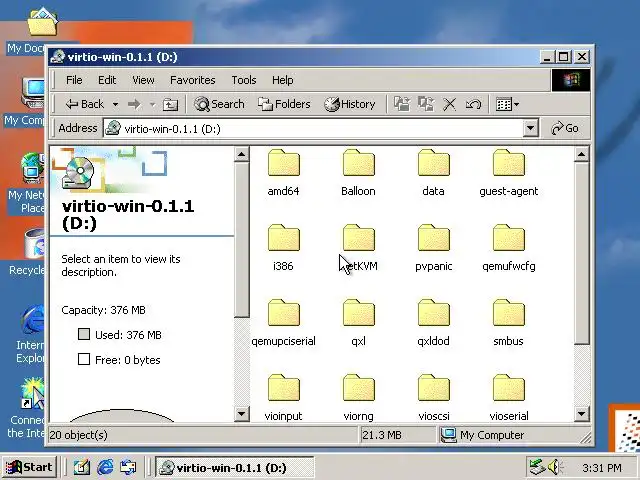Click the Forward arrow icon

coord(134,104)
